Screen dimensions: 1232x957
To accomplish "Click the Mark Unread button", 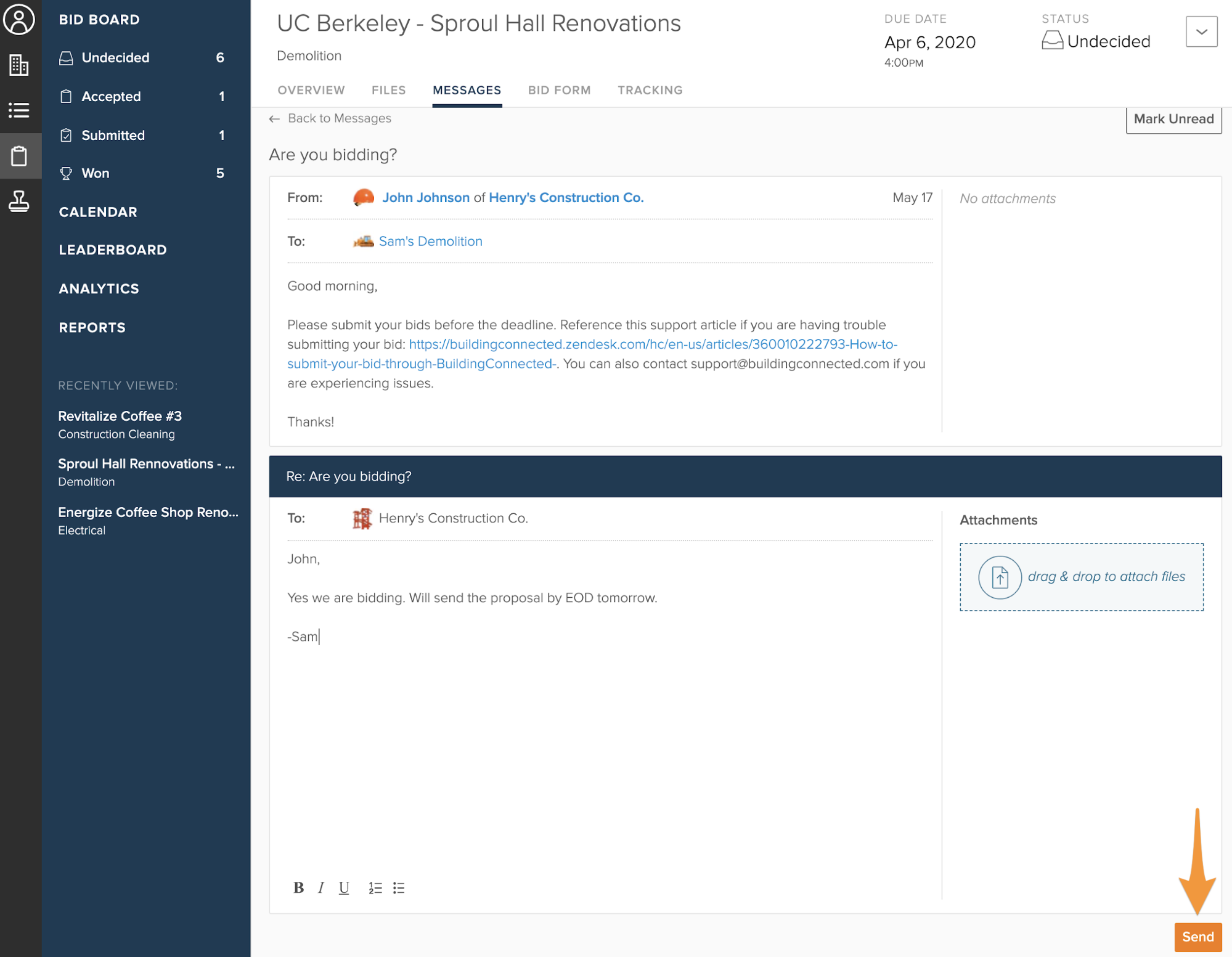I will [x=1173, y=119].
